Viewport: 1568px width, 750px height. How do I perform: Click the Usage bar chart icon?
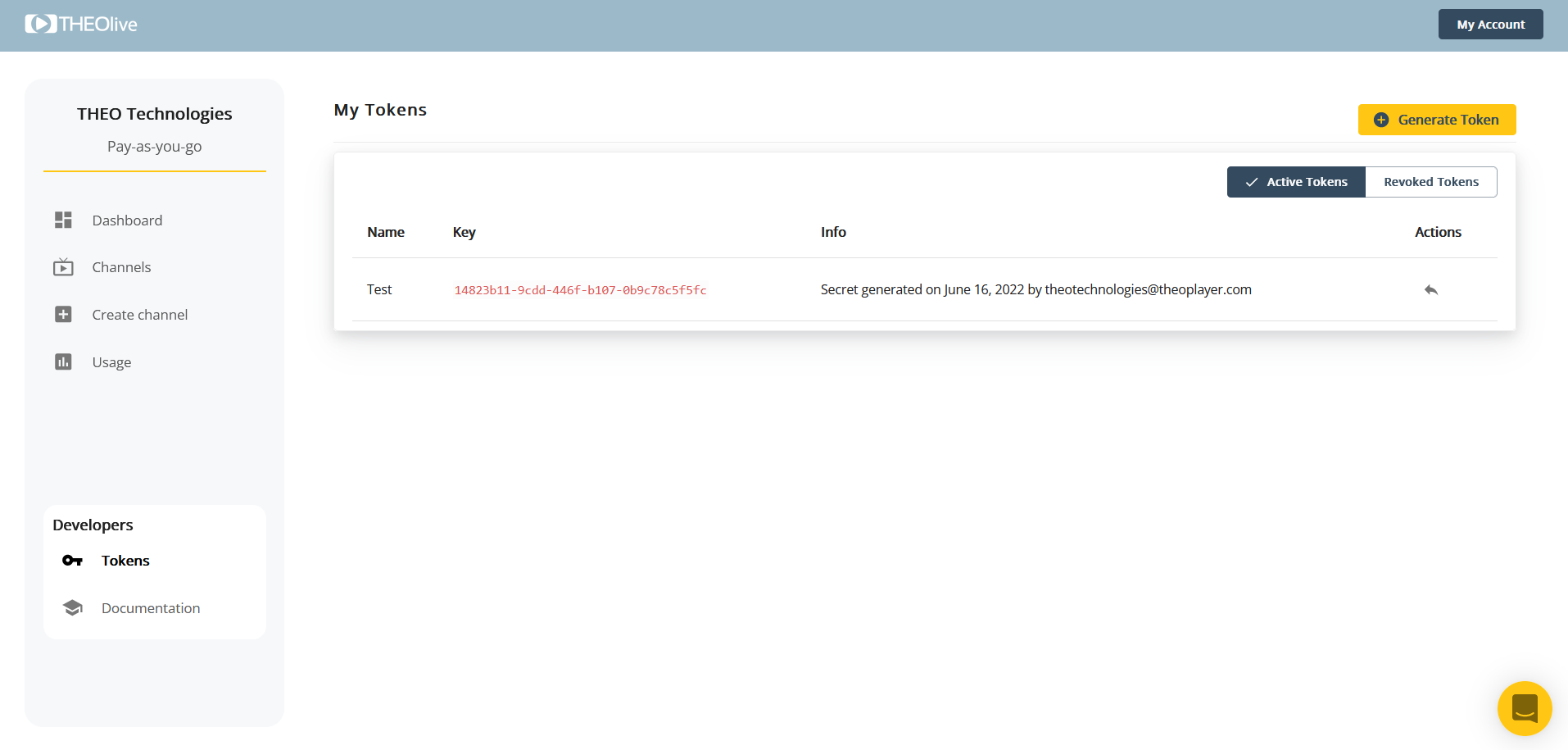pos(63,362)
